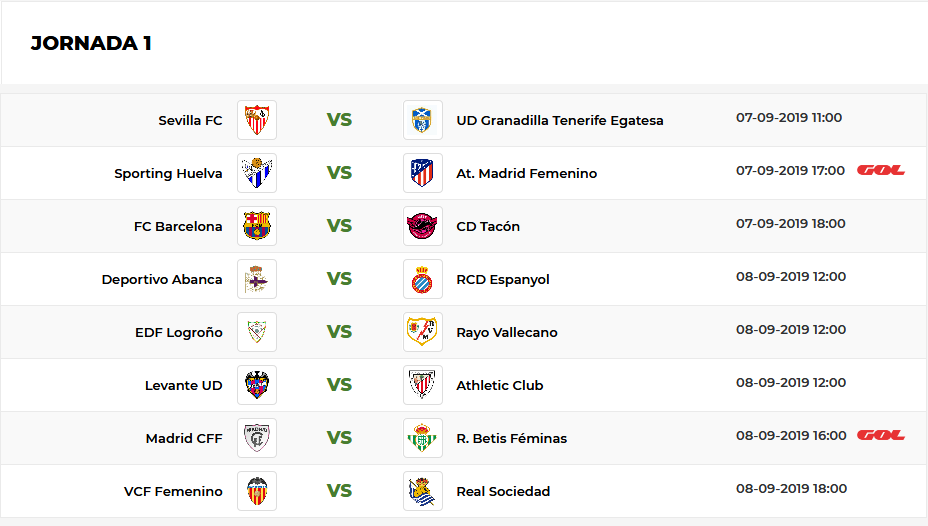Click VS in Levante UD match row
Viewport: 928px width, 526px height.
[339, 385]
